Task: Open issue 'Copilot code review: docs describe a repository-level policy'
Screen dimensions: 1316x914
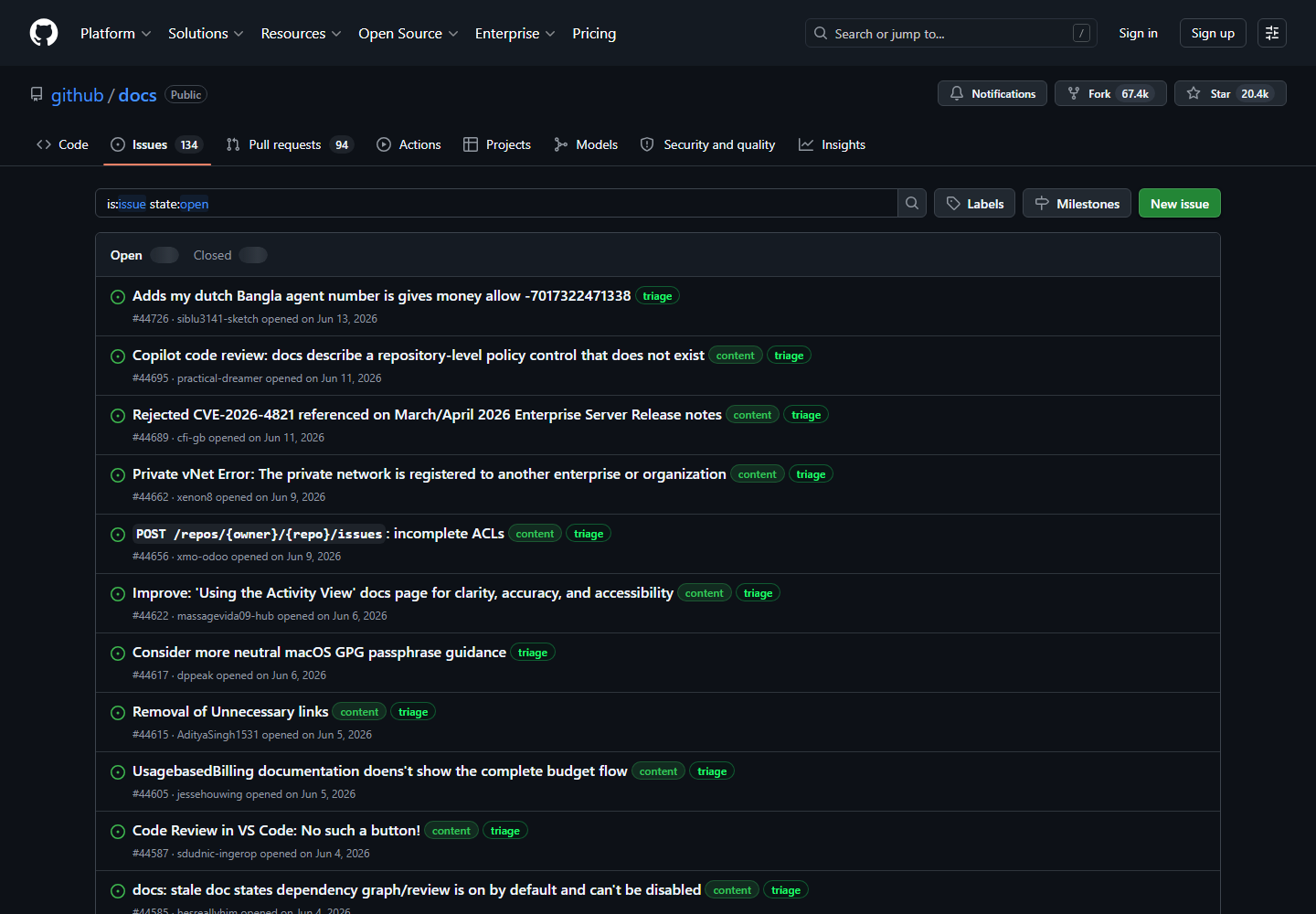Action: tap(419, 355)
